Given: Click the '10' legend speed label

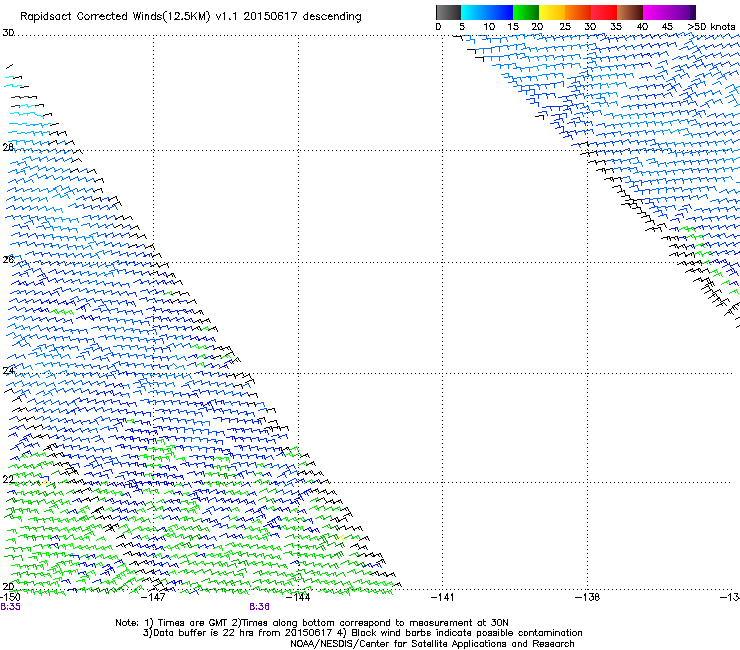Looking at the screenshot, I should pos(489,26).
